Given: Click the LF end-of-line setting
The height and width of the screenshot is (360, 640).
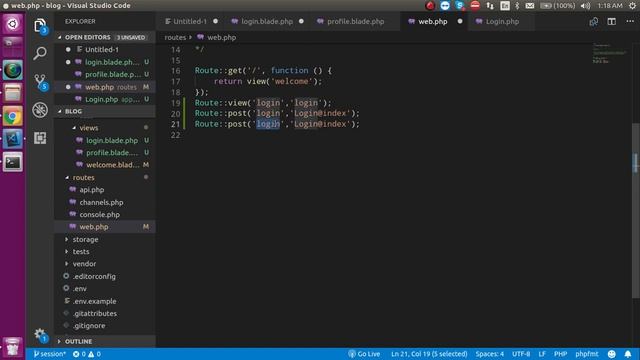Looking at the screenshot, I should pos(542,354).
